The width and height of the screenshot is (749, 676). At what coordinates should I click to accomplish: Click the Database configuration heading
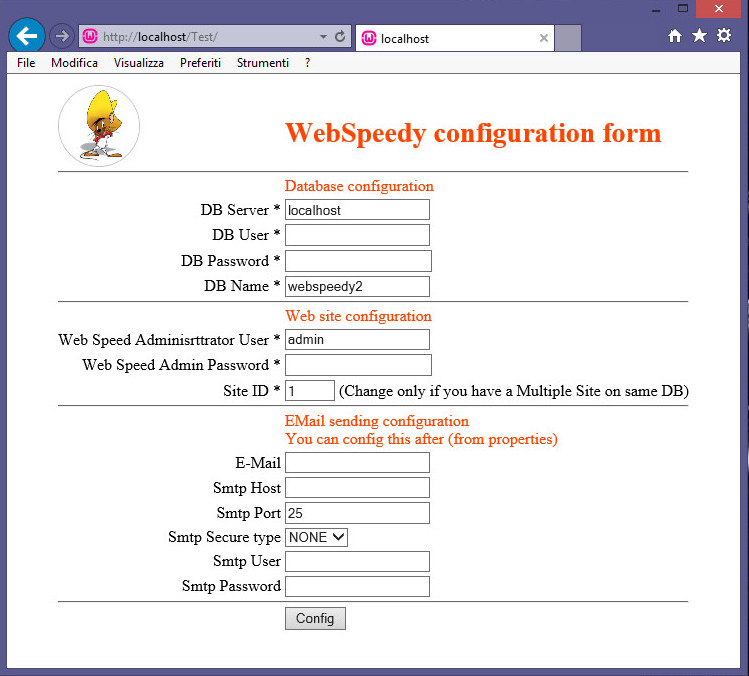[359, 186]
